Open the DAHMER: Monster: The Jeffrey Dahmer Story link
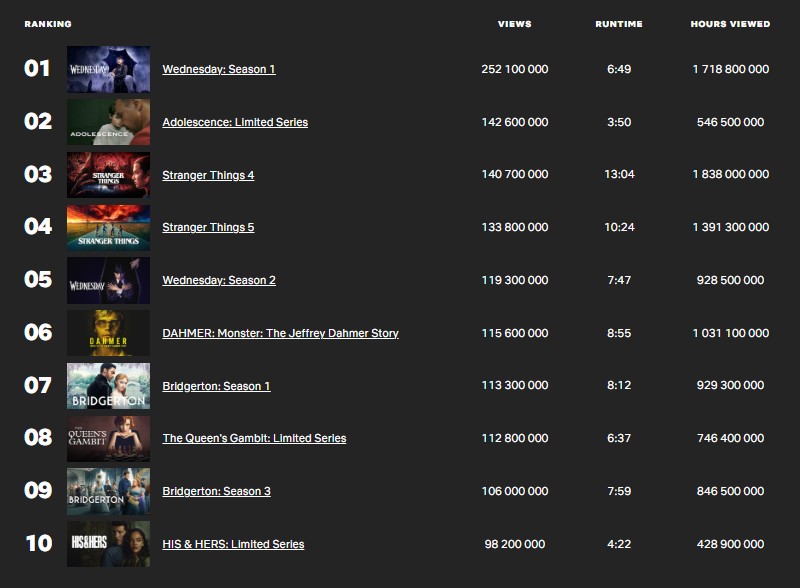 click(278, 332)
